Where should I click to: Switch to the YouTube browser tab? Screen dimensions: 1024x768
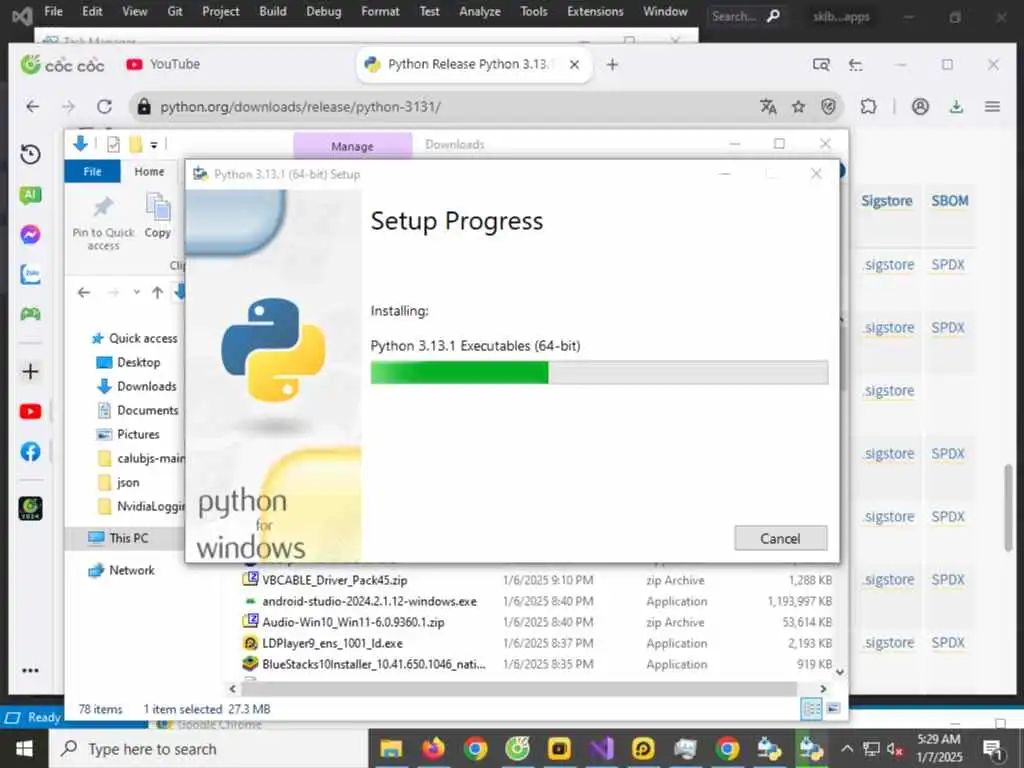[165, 64]
